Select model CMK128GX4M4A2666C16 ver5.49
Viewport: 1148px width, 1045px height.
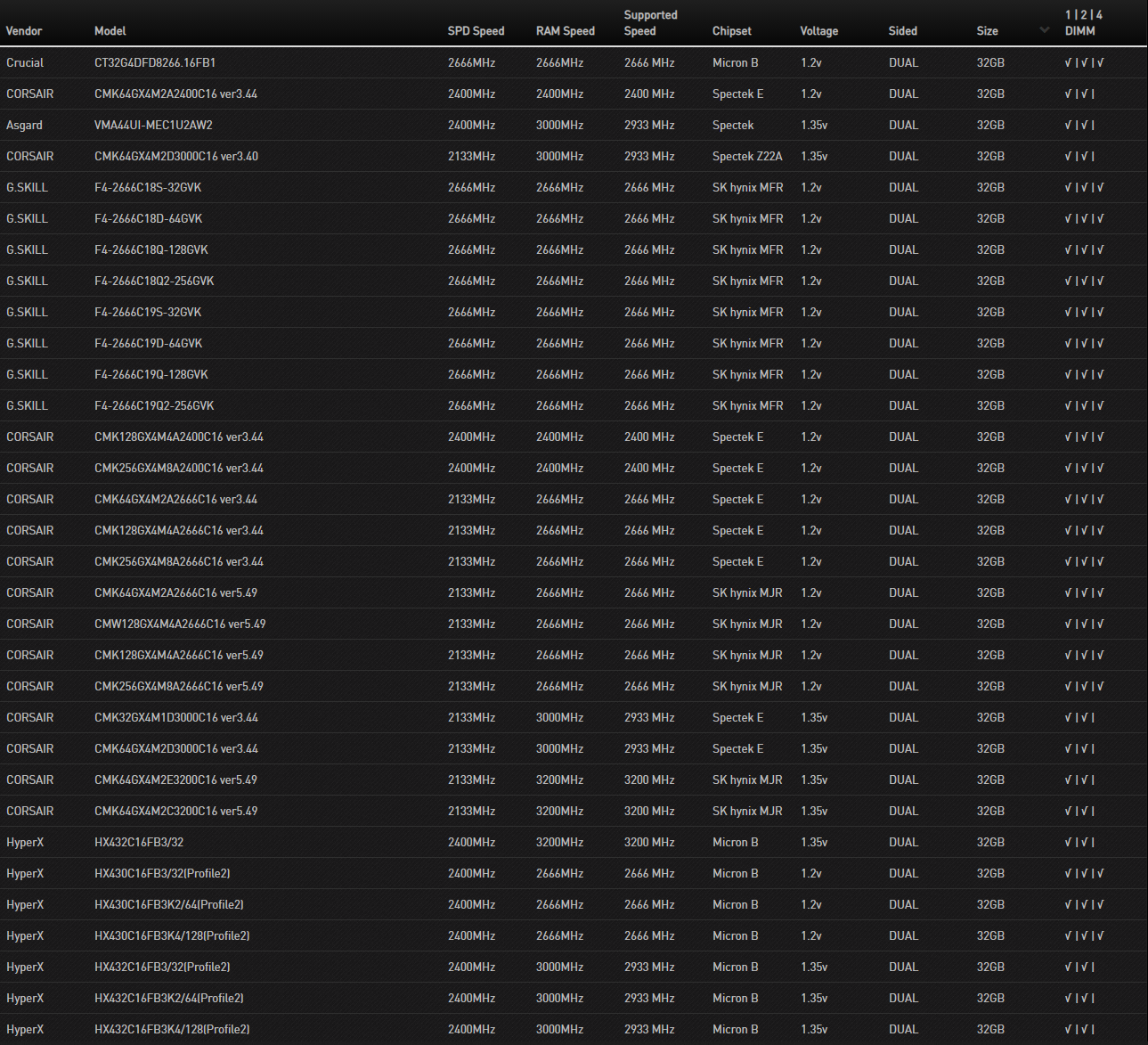[x=179, y=656]
